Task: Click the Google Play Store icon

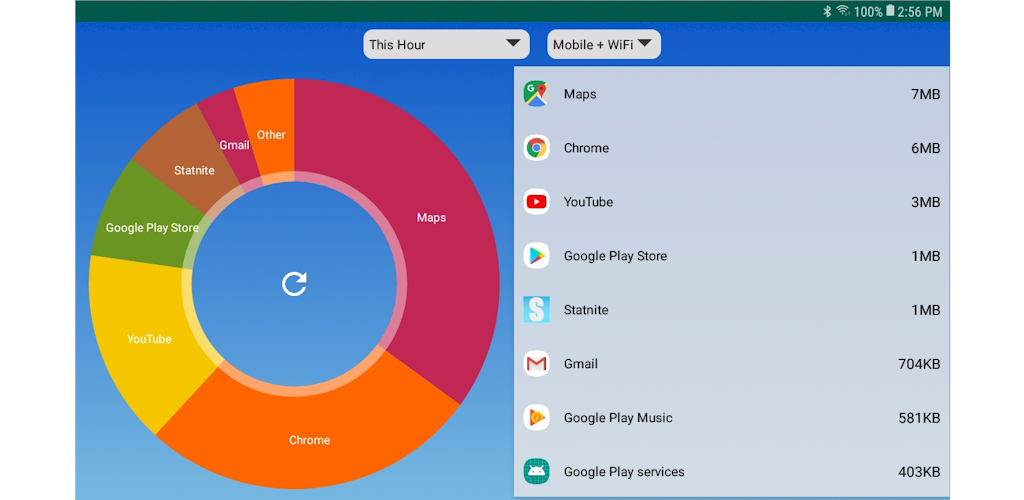Action: click(x=536, y=256)
